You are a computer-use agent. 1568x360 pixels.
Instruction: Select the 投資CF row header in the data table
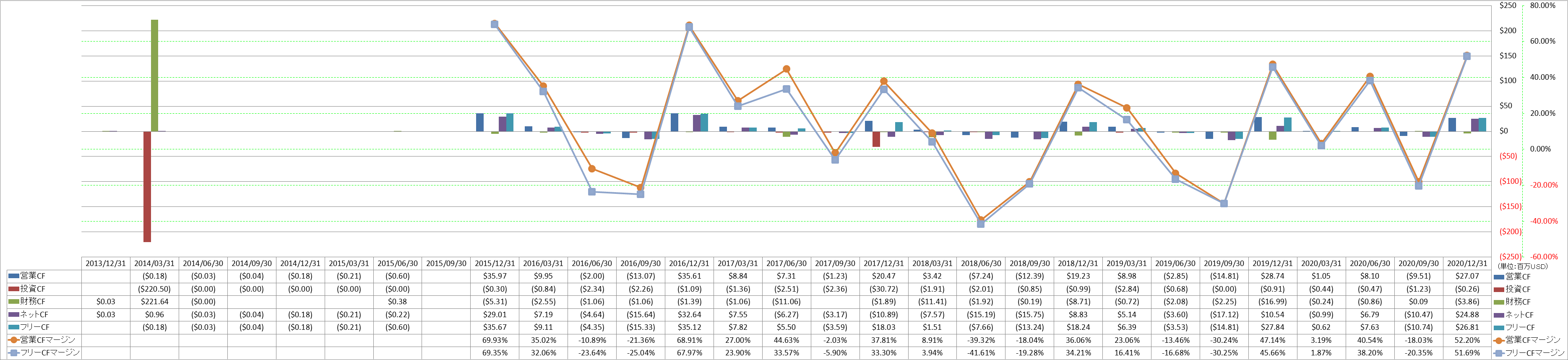44,289
